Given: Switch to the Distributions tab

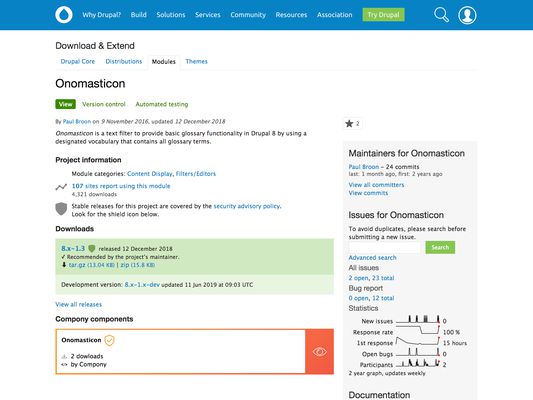Looking at the screenshot, I should coord(124,62).
